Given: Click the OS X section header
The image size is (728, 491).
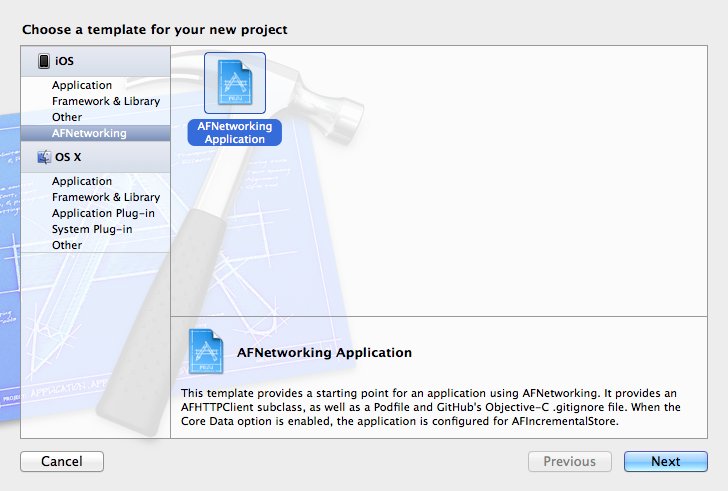Looking at the screenshot, I should (96, 157).
